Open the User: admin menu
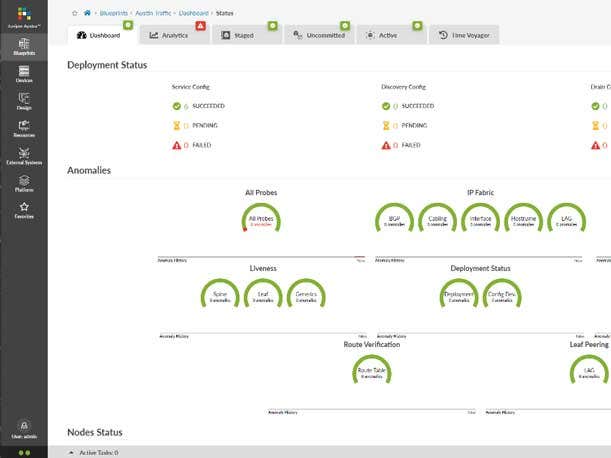 [23, 429]
